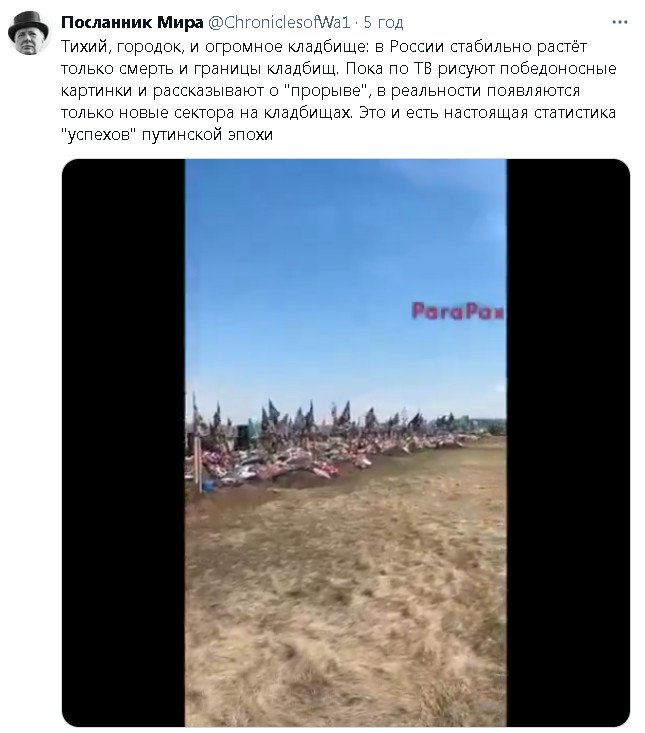
Task: Open the top-hat profile avatar
Action: 29,33
